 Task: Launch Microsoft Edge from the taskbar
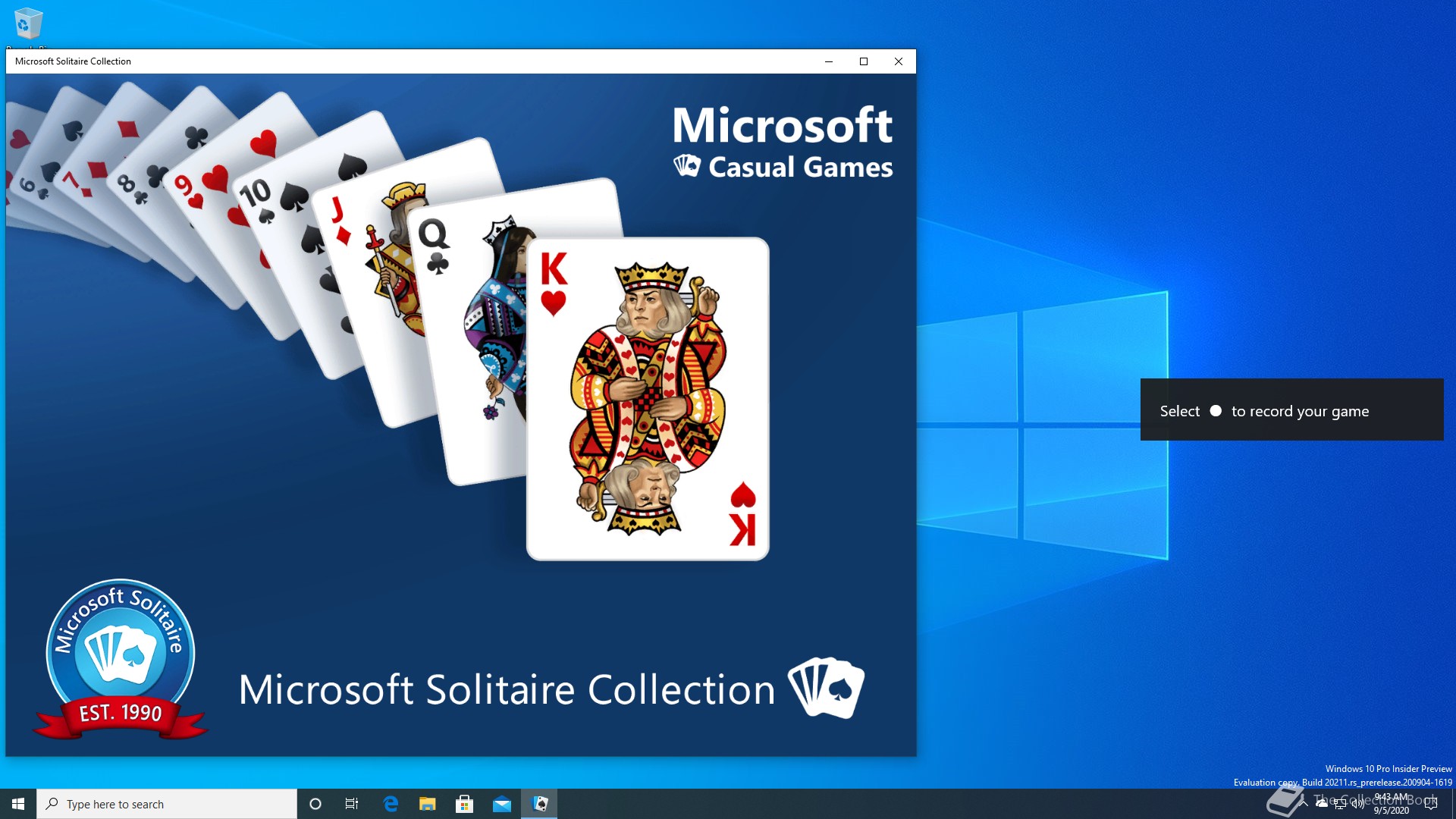pos(391,804)
